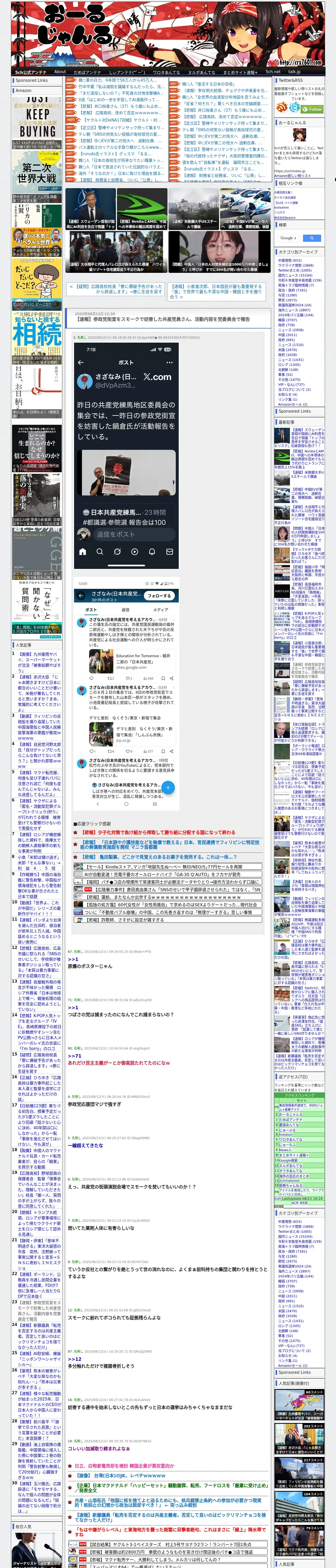Open the https://uchineko.jp link
Screen dimensions: 336x1568
point(290,171)
